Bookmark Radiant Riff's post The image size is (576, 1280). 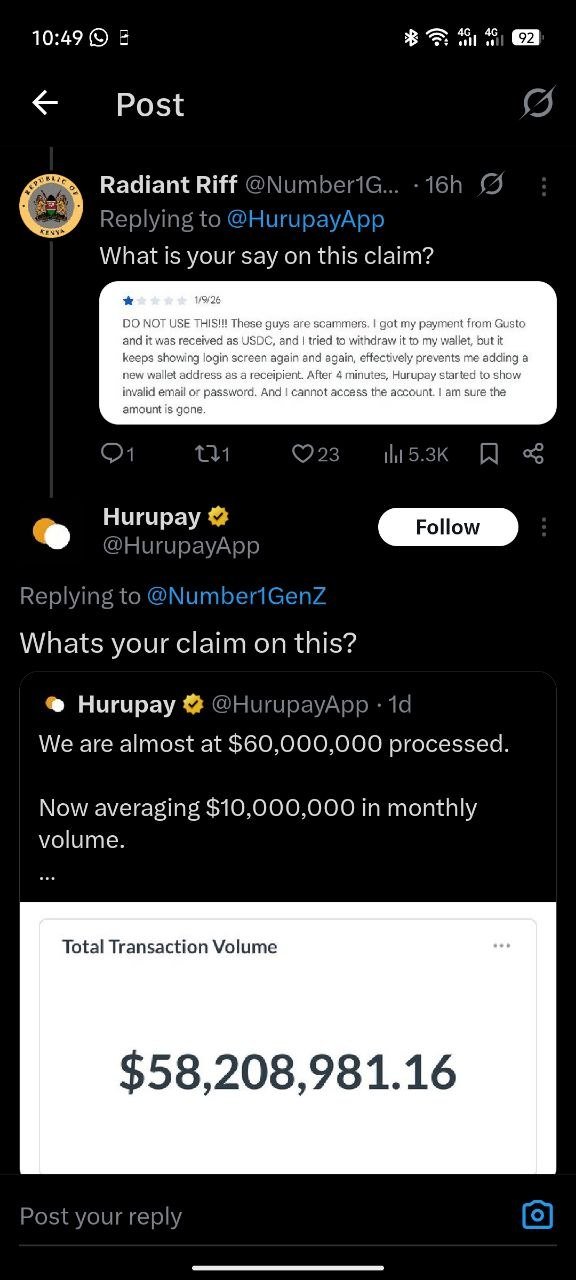[x=489, y=454]
